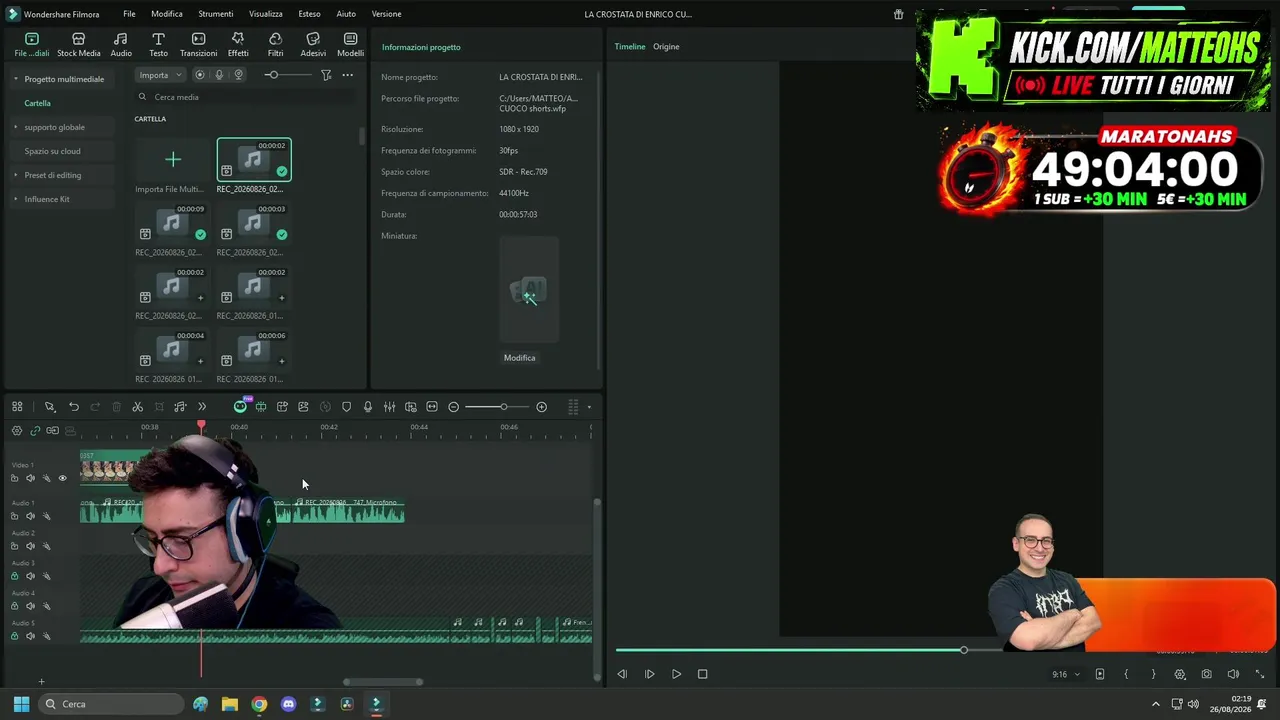Click the Cerca media search field

coord(245,97)
